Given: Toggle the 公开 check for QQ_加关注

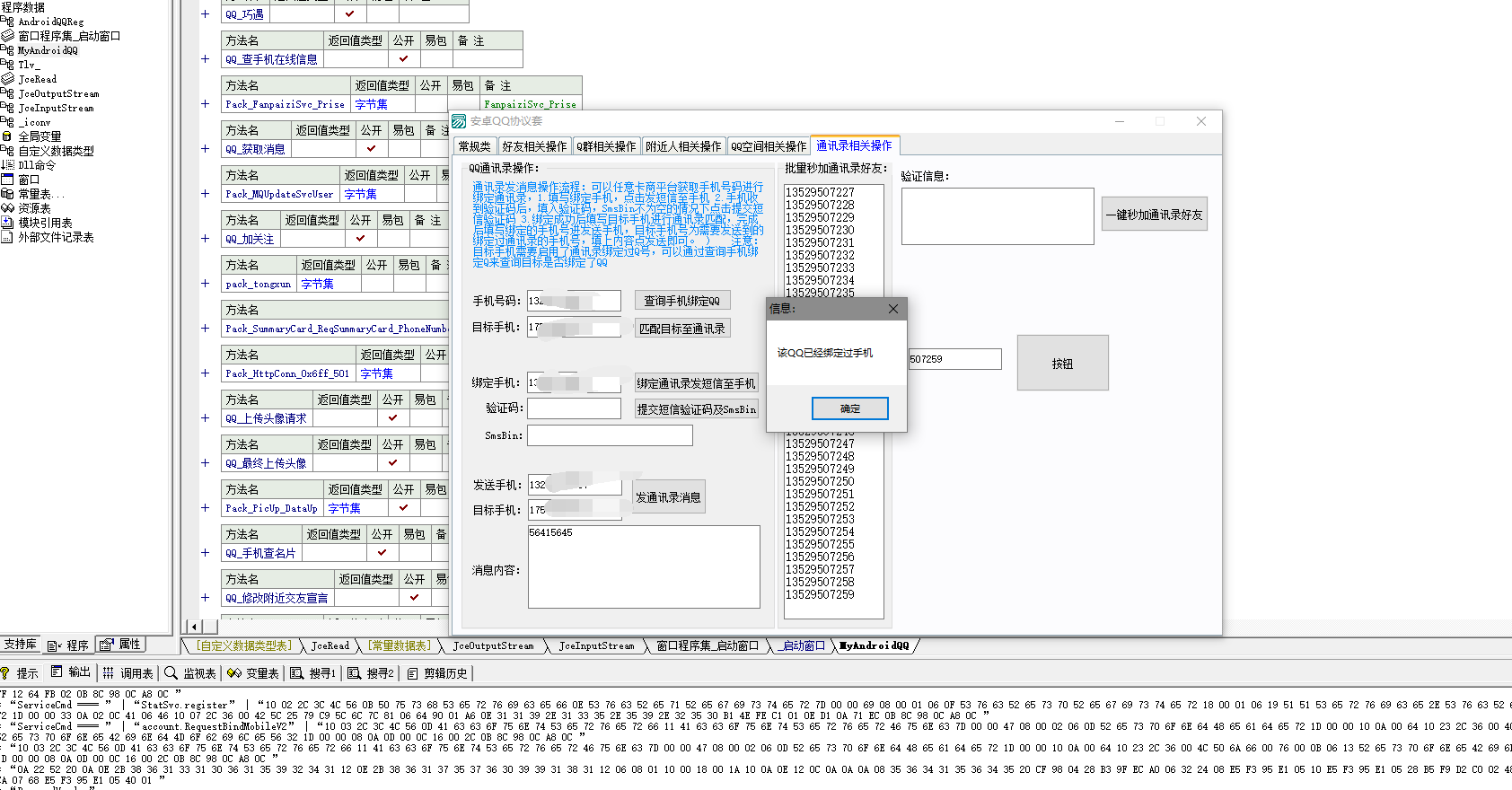Looking at the screenshot, I should tap(360, 238).
